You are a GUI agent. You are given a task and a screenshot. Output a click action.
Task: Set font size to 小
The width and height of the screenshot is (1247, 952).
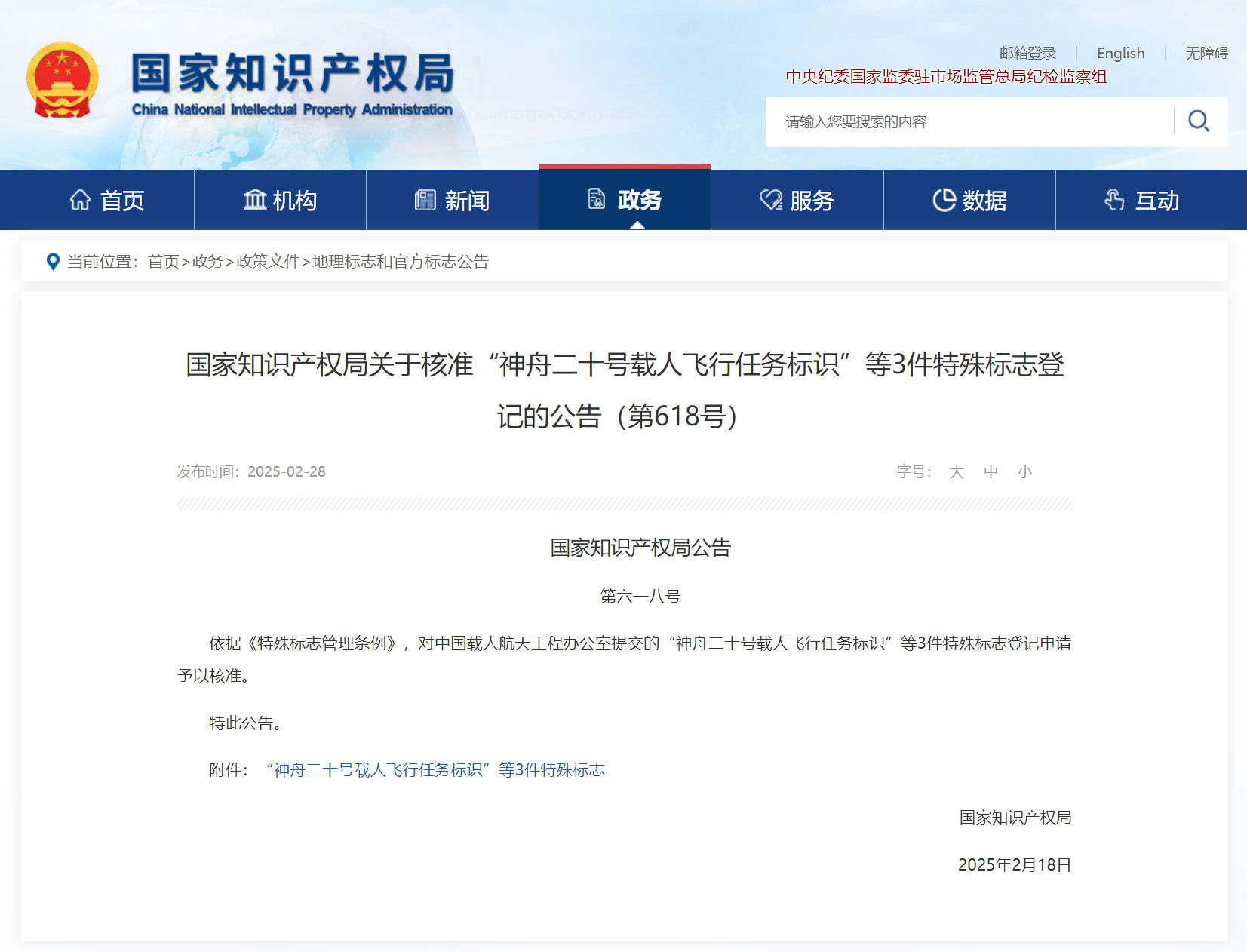[1024, 471]
